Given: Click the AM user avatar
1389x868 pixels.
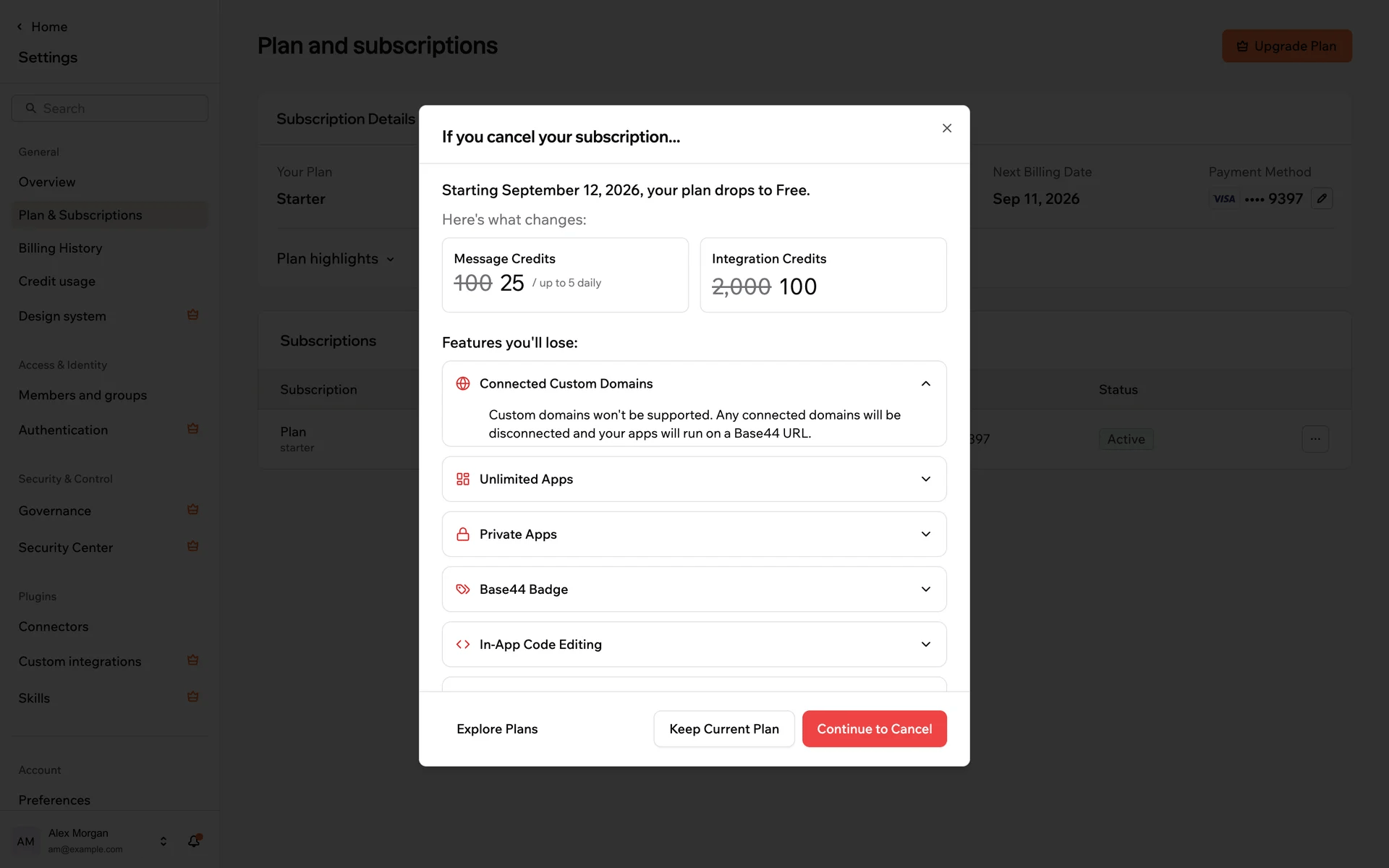Looking at the screenshot, I should coord(26,841).
